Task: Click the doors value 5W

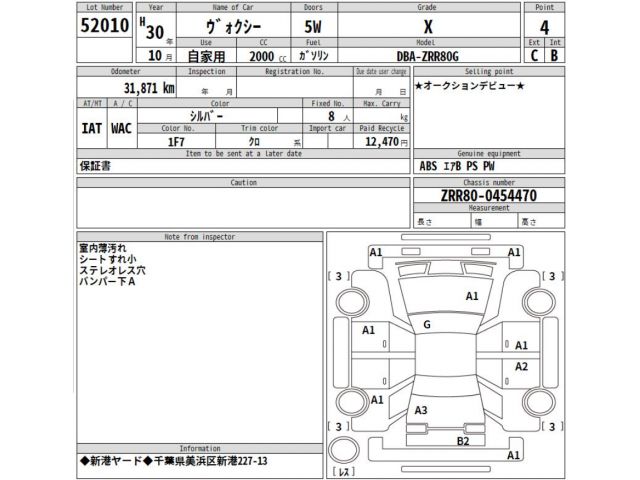Action: coord(313,27)
